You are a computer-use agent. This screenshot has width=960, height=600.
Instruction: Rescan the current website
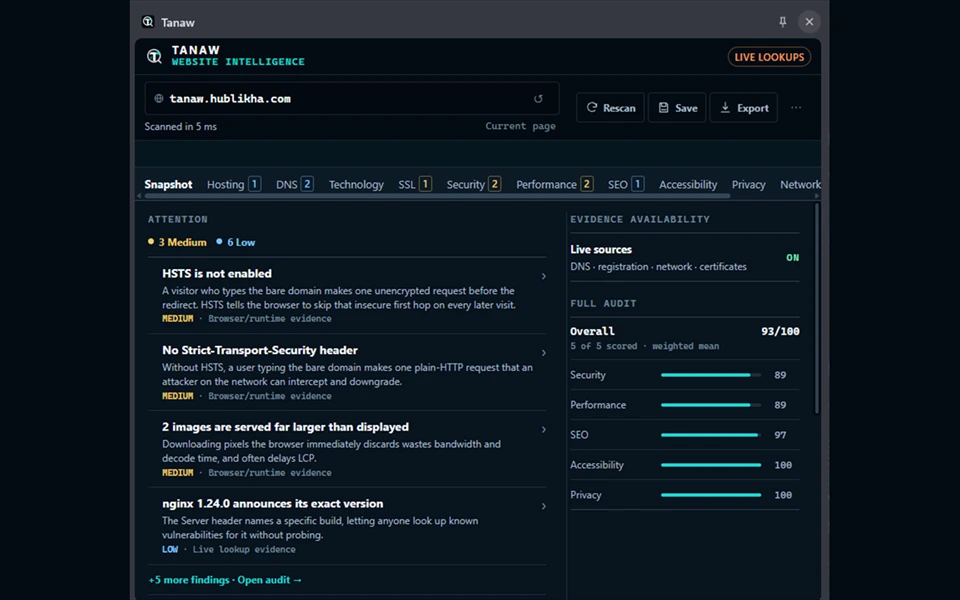coord(610,108)
